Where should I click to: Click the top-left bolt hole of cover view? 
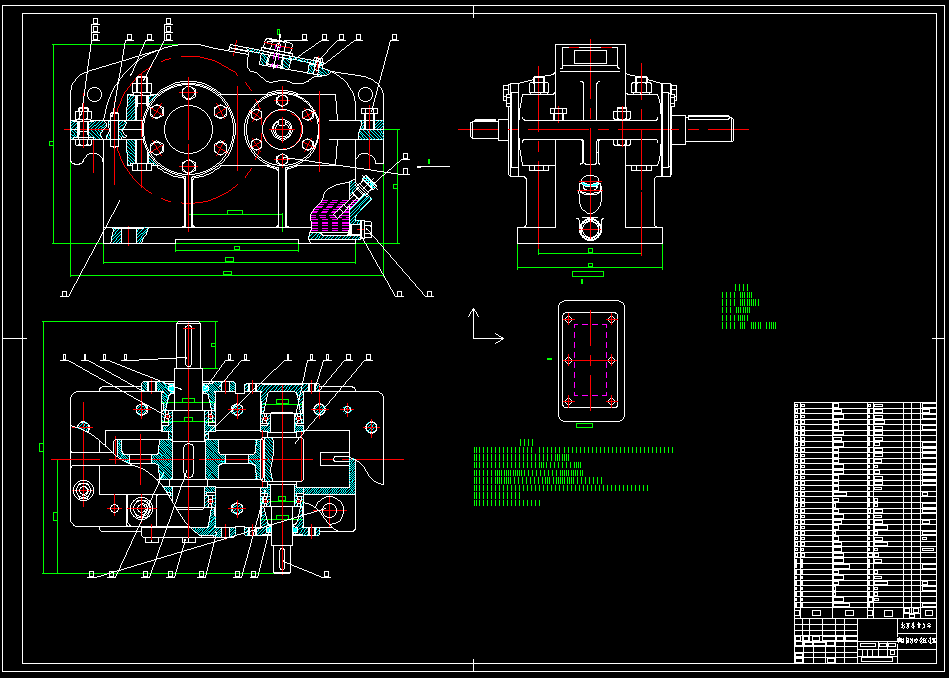pyautogui.click(x=568, y=318)
